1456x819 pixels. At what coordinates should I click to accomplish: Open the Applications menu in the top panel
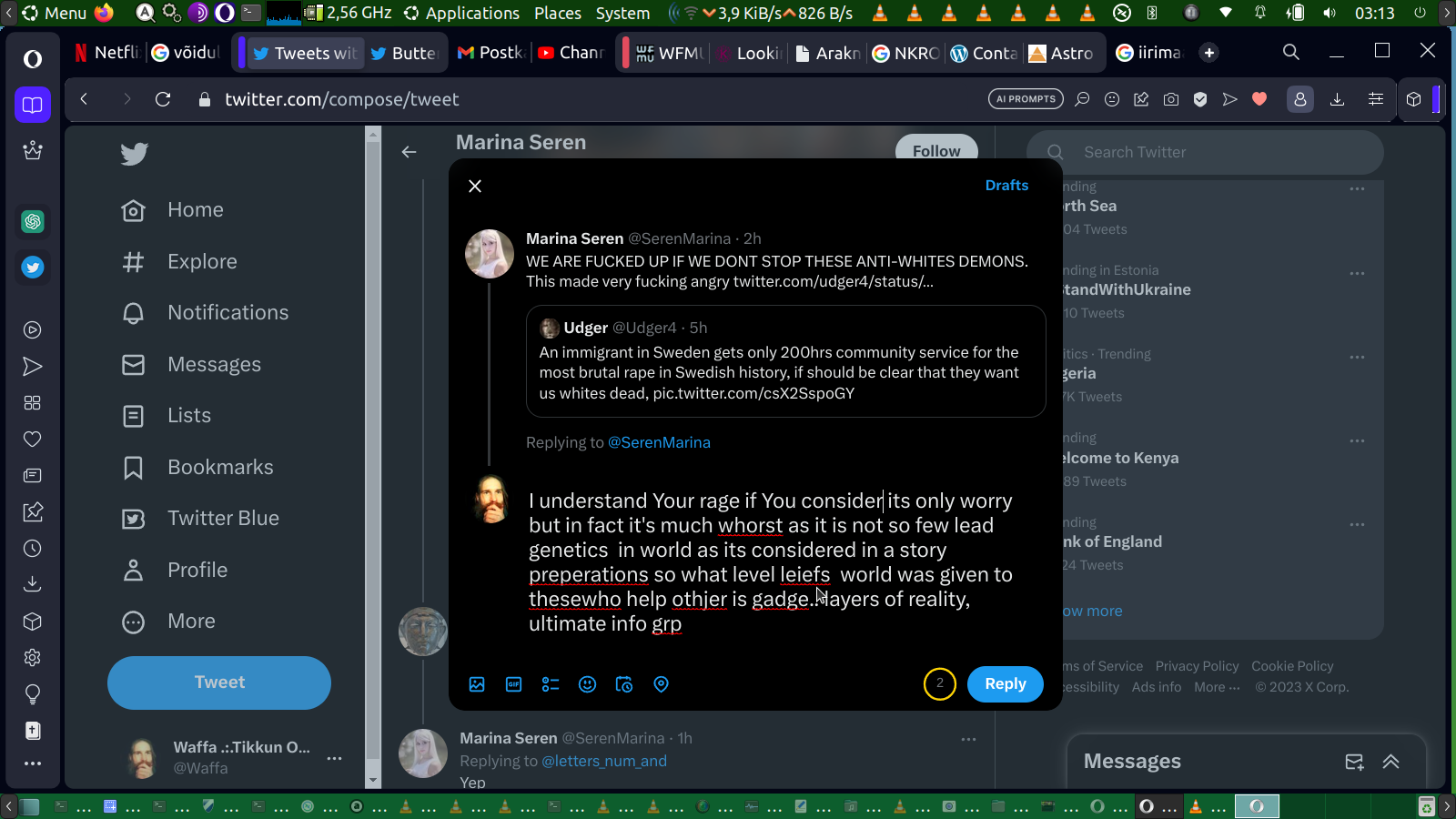coord(462,13)
